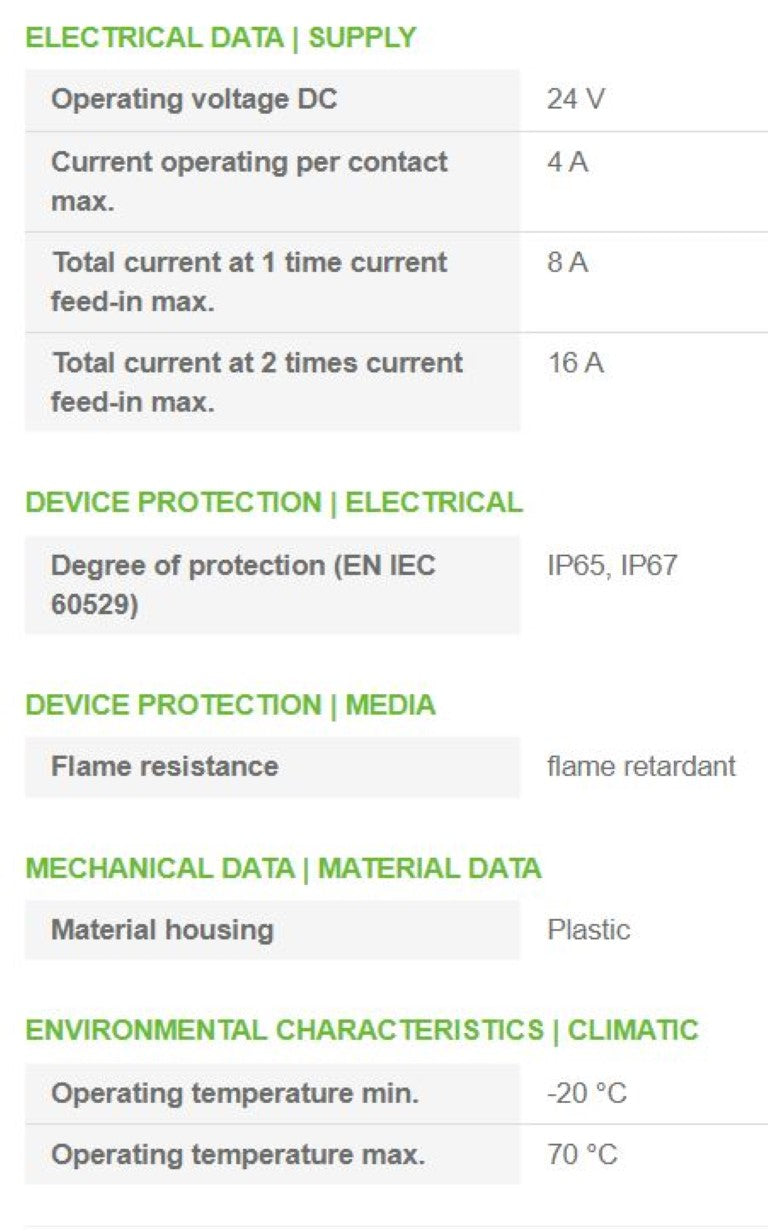Screen dimensions: 768x1231
Task: Select the Degree of protection row label
Action: click(x=243, y=584)
